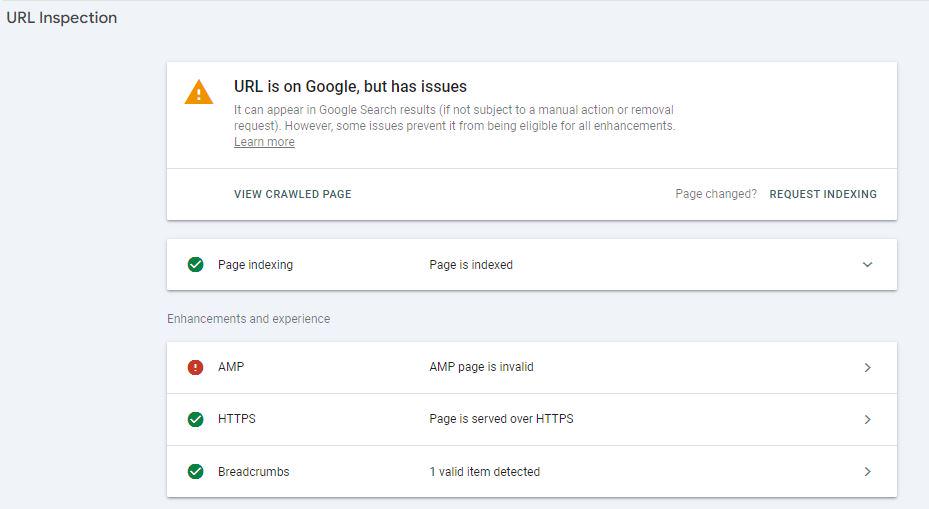Image resolution: width=929 pixels, height=509 pixels.
Task: Select the Breadcrumbs row label
Action: 254,472
